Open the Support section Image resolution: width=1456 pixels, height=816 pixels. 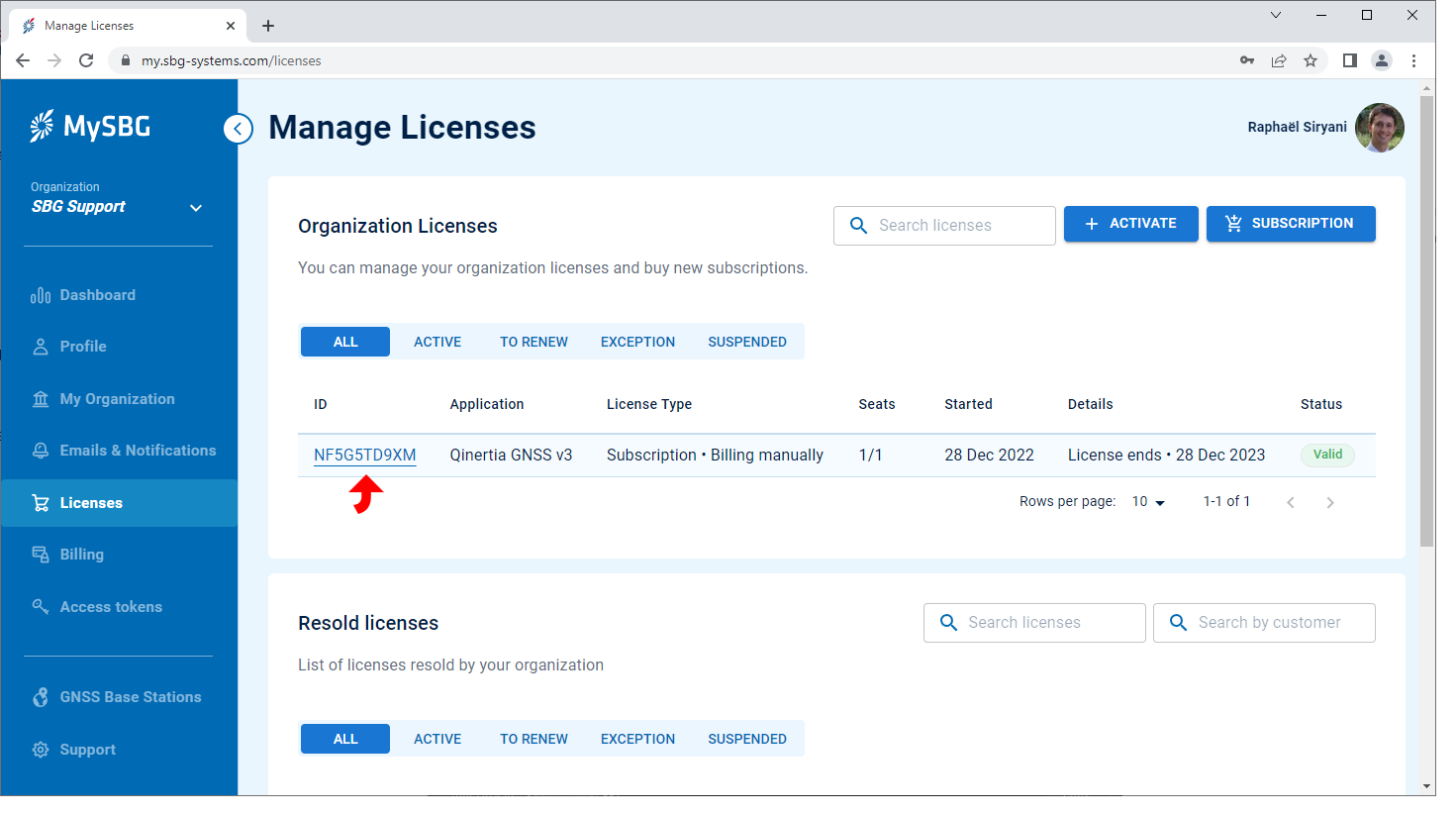click(x=87, y=749)
